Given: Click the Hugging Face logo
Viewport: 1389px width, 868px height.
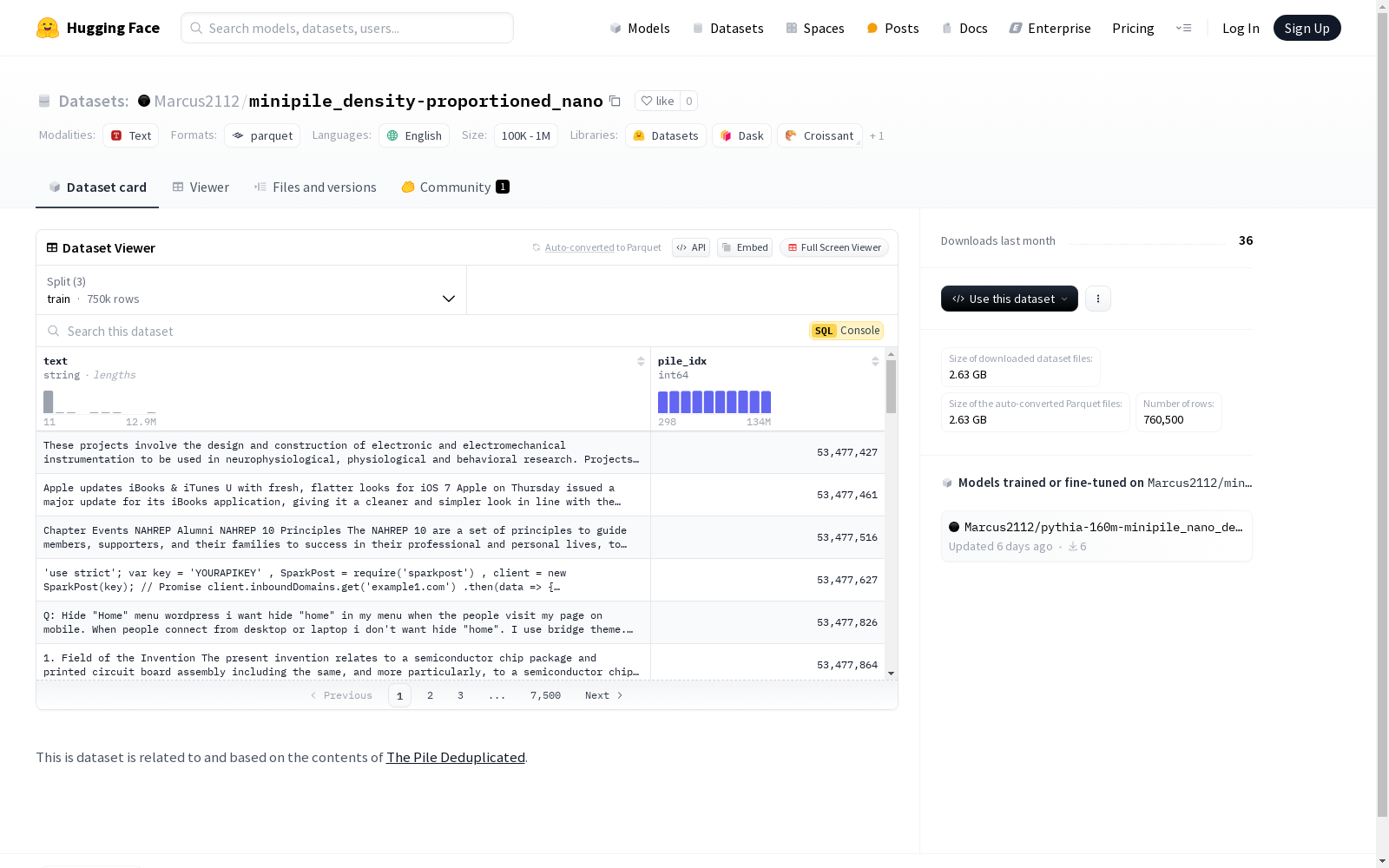Looking at the screenshot, I should click(x=98, y=28).
